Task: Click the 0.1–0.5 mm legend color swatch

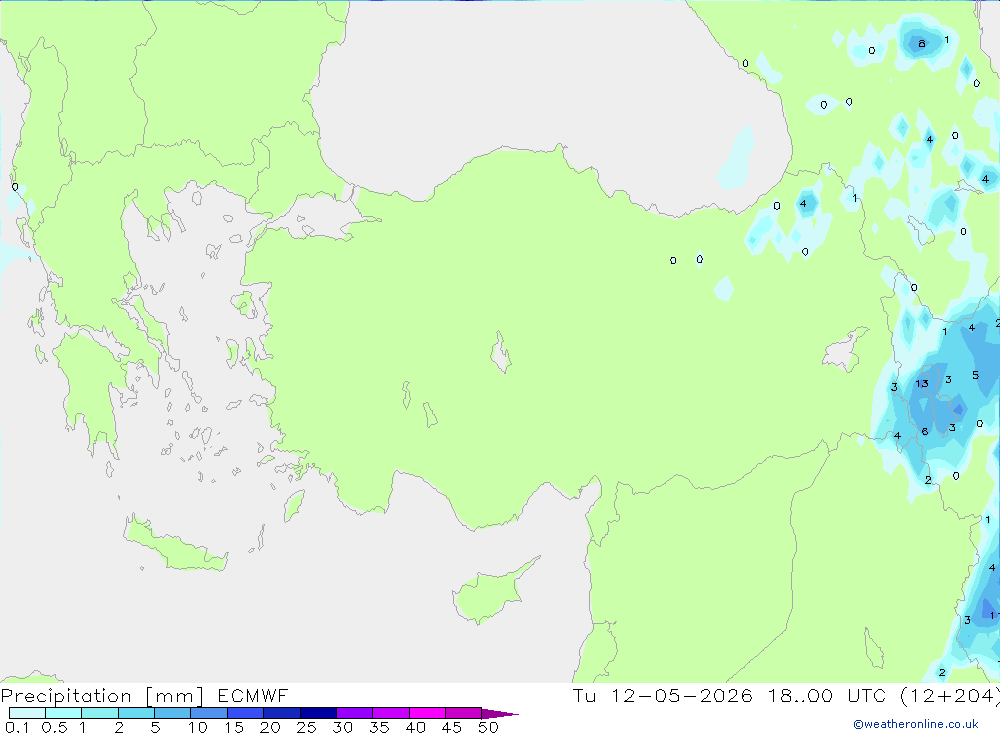Action: pyautogui.click(x=27, y=713)
